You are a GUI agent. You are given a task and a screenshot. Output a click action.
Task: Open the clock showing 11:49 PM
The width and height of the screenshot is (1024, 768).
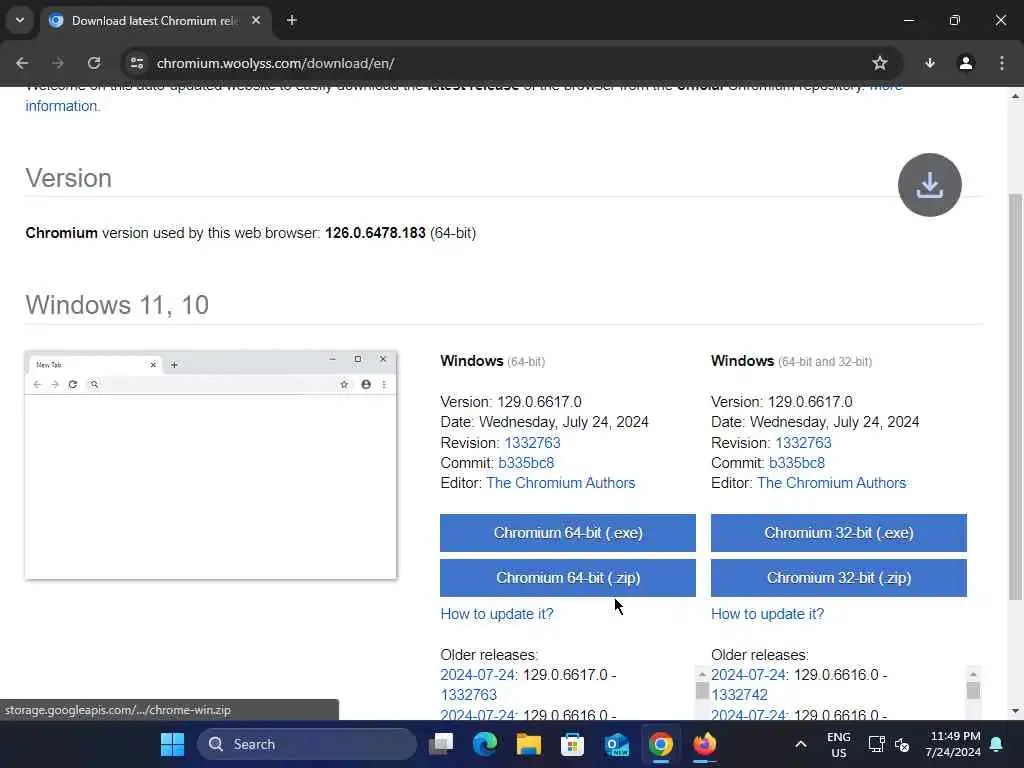[953, 744]
